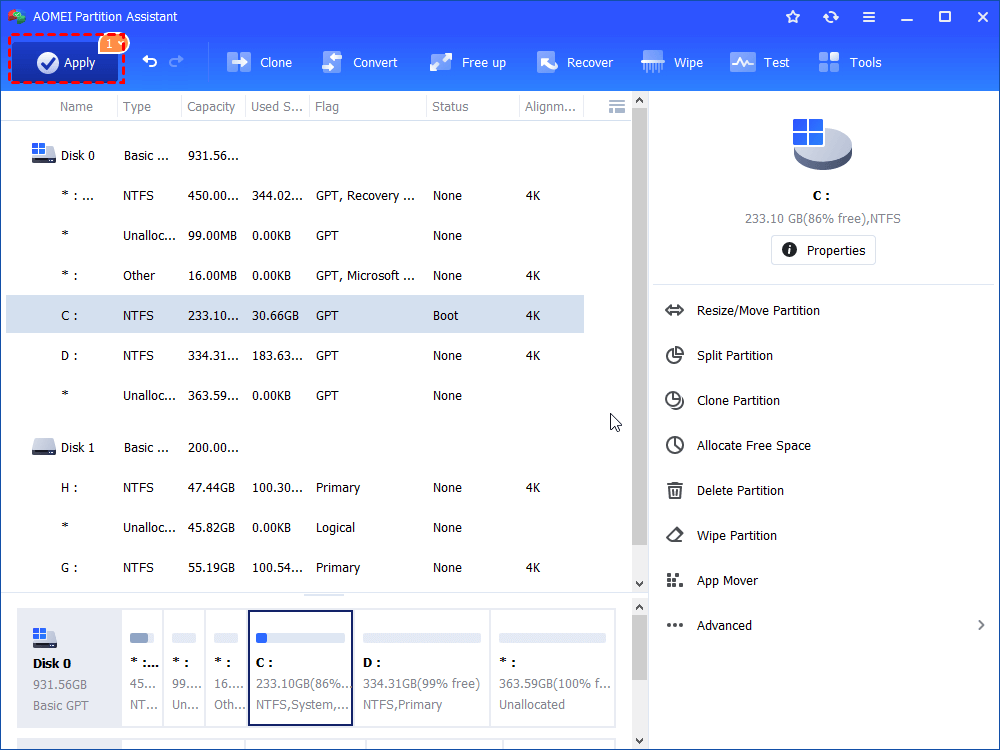Image resolution: width=1000 pixels, height=750 pixels.
Task: Select the Disk 1 row in the list
Action: (295, 447)
